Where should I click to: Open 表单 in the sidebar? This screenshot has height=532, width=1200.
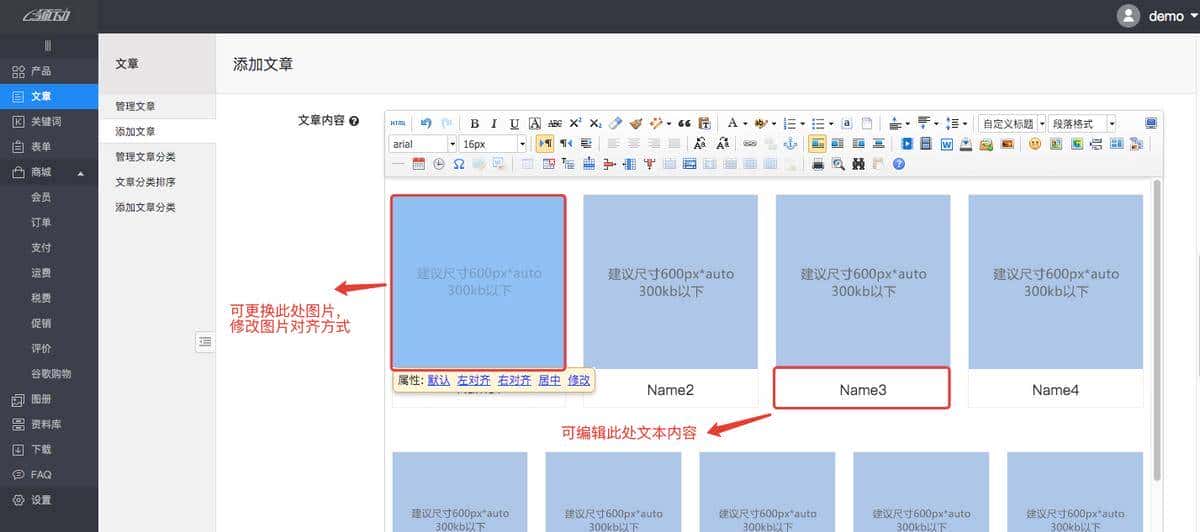tap(49, 146)
